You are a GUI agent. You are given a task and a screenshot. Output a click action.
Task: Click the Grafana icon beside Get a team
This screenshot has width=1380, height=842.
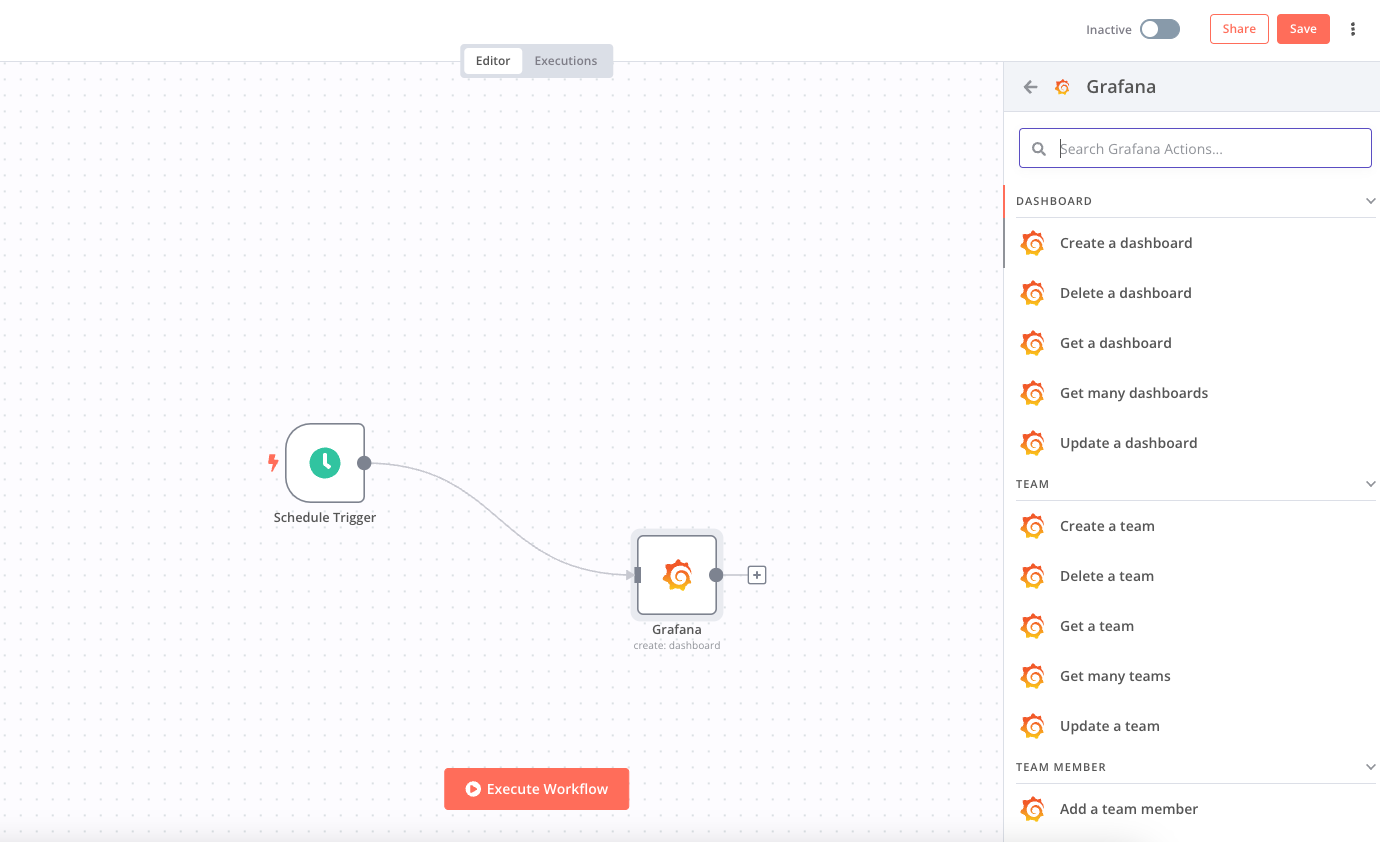[1033, 626]
